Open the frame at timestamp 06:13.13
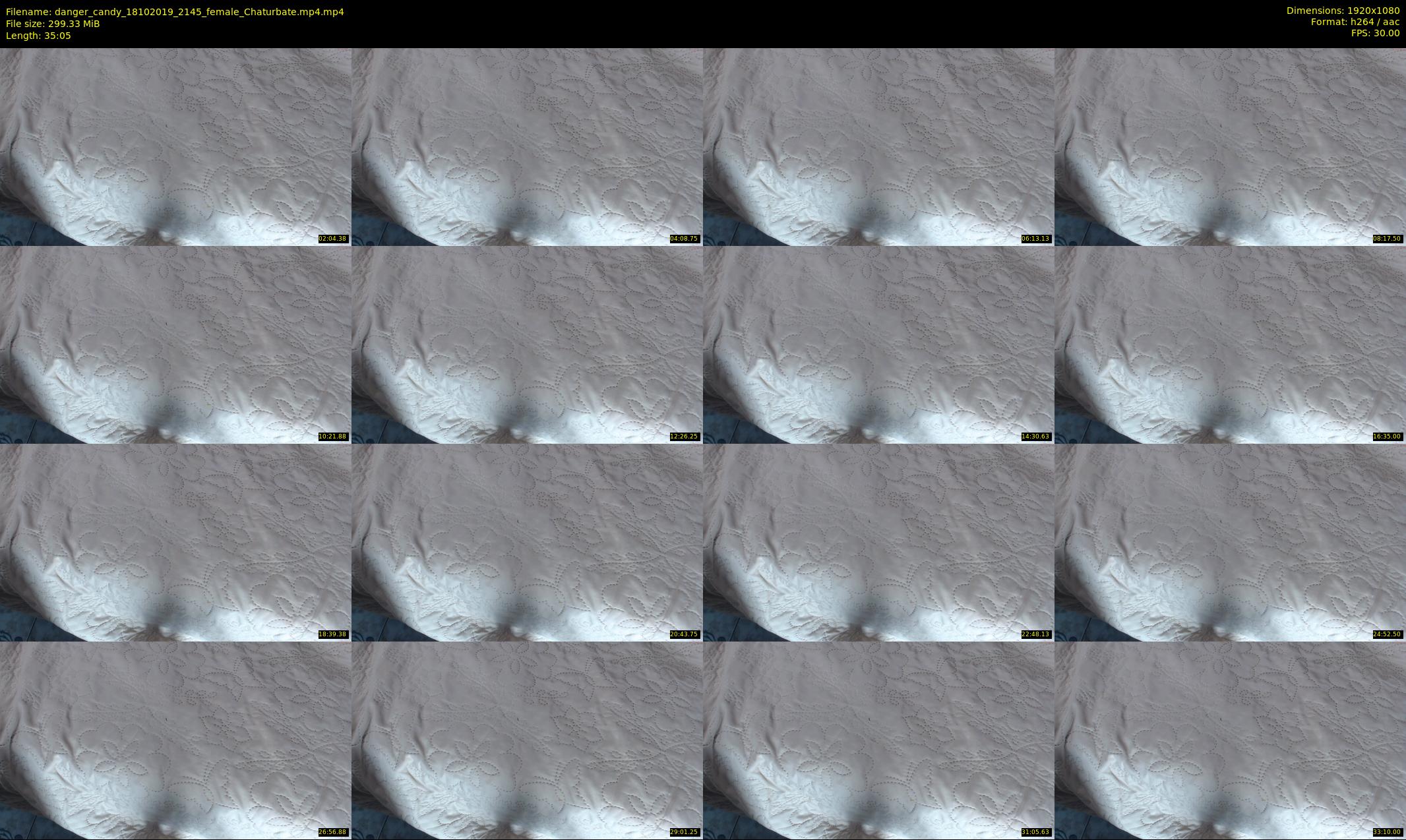This screenshot has width=1406, height=840. tap(878, 146)
